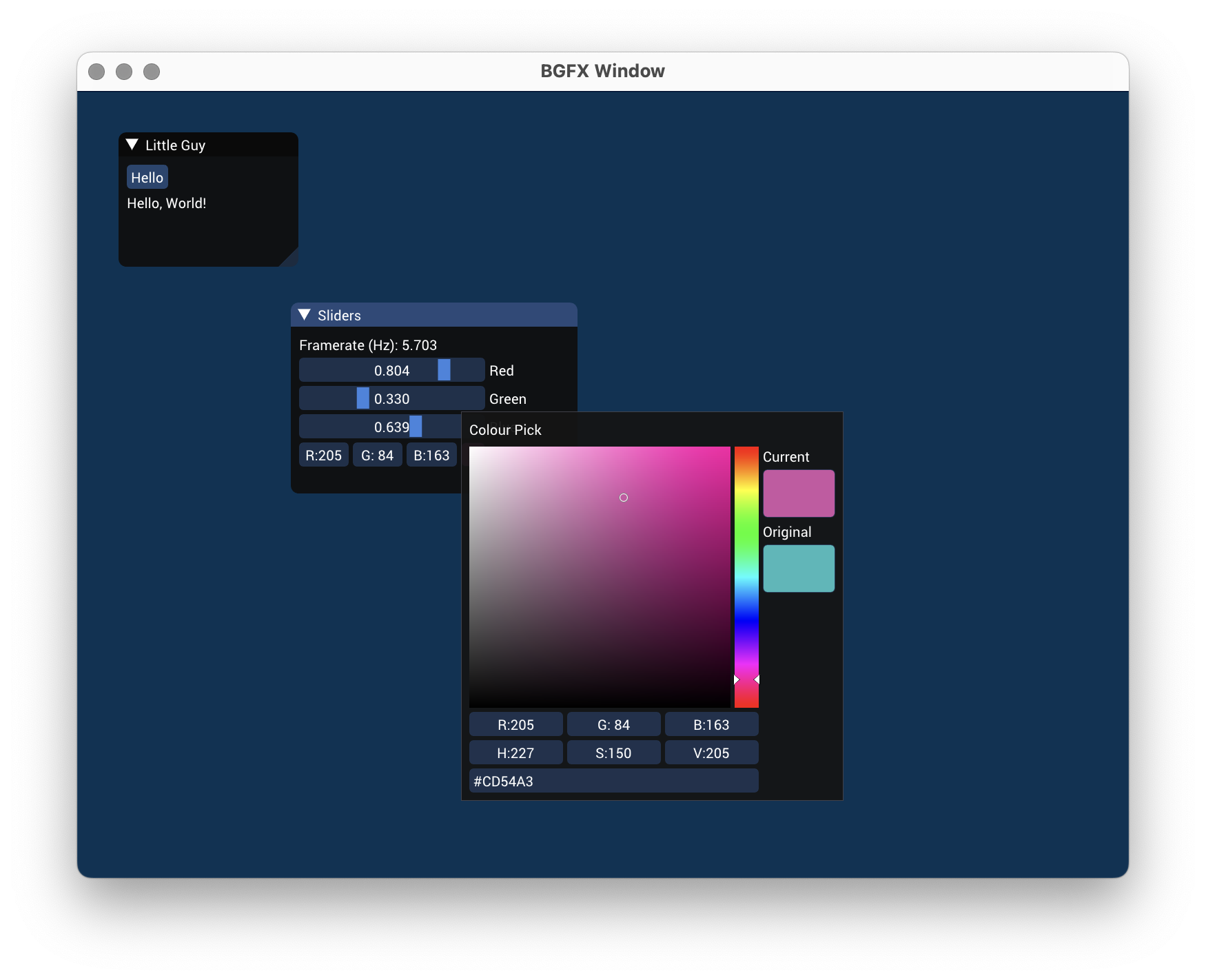Image resolution: width=1206 pixels, height=980 pixels.
Task: Click the B:163 field in Sliders window
Action: (x=431, y=455)
